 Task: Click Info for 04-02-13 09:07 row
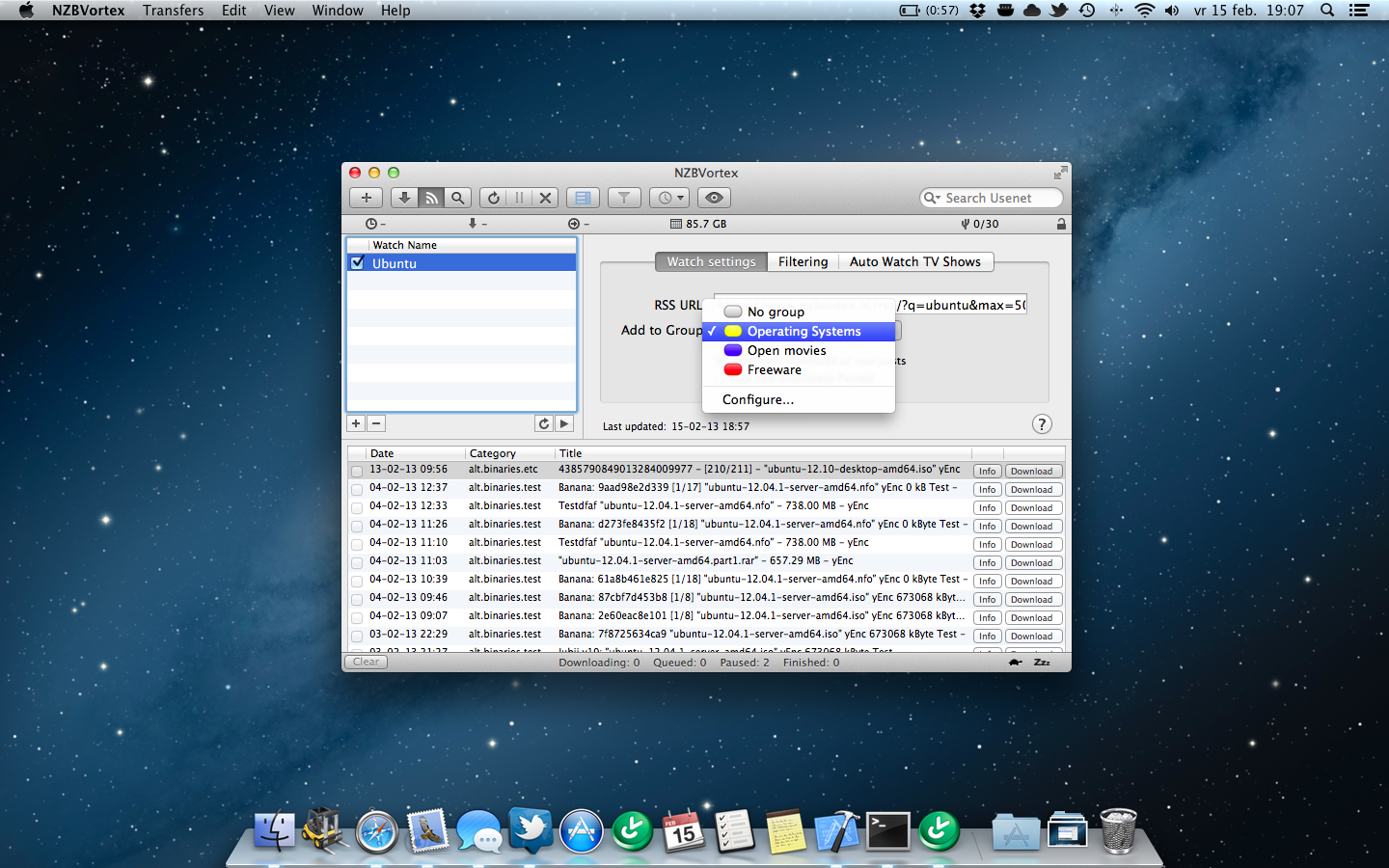pos(987,617)
